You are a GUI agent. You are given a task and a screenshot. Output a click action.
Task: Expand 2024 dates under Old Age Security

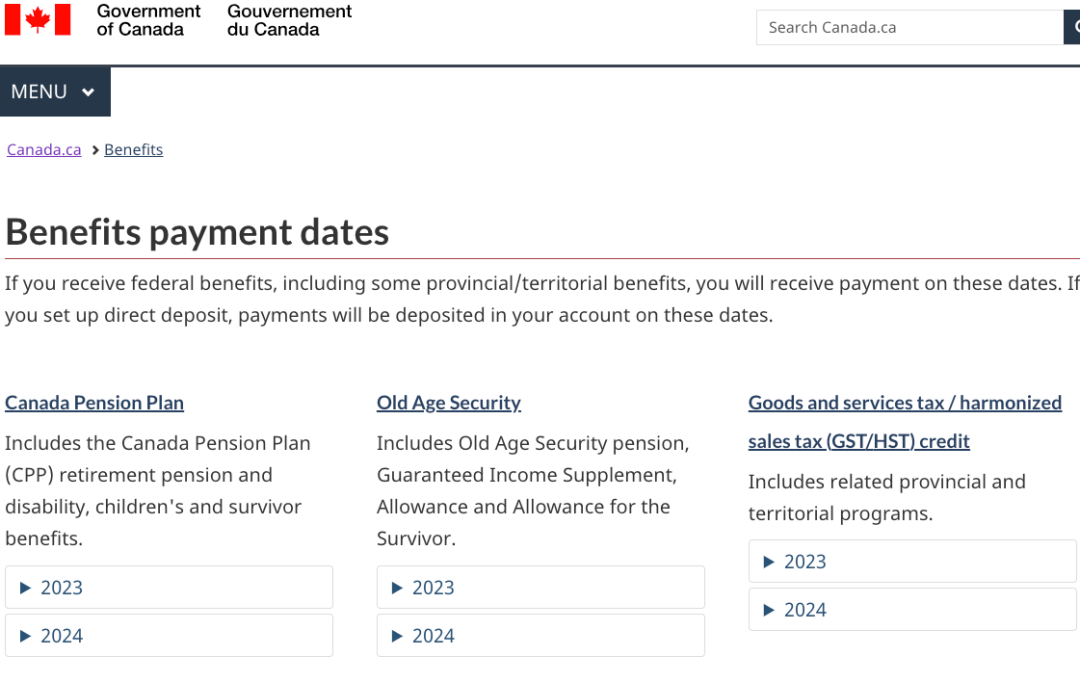[540, 636]
